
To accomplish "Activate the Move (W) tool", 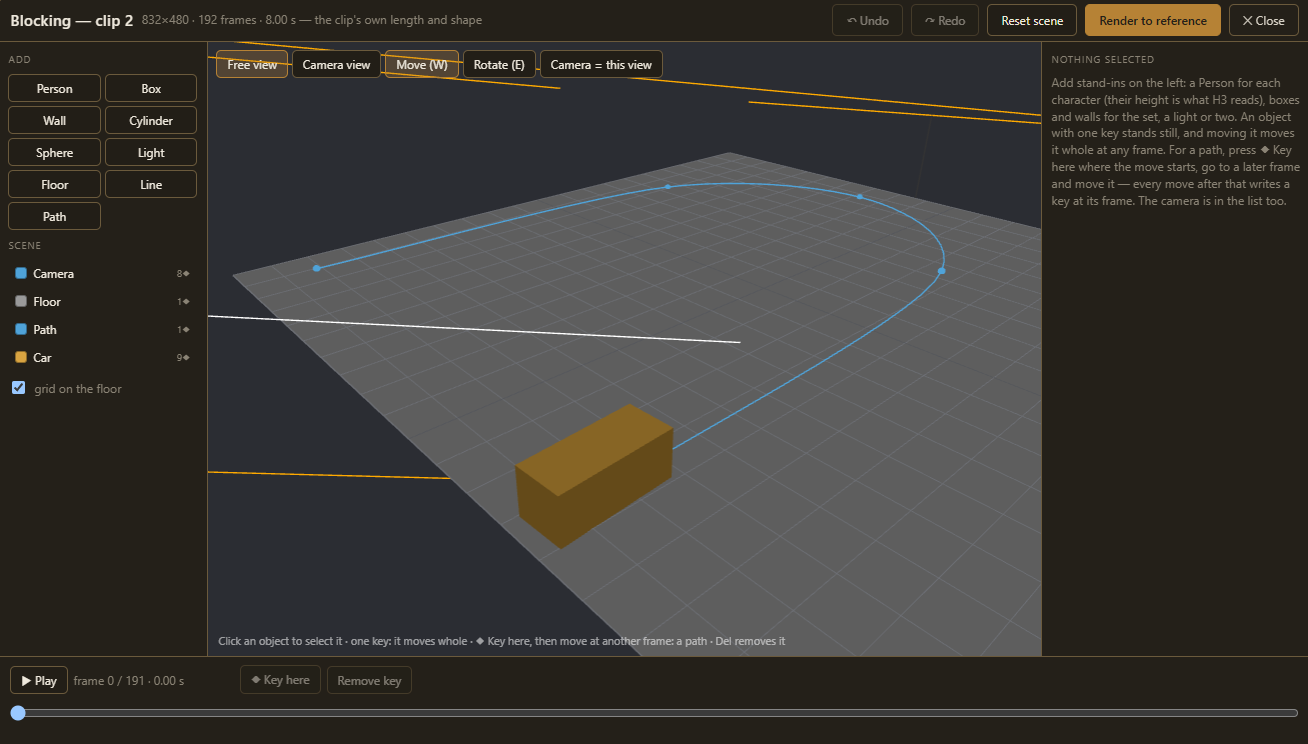I will (422, 64).
